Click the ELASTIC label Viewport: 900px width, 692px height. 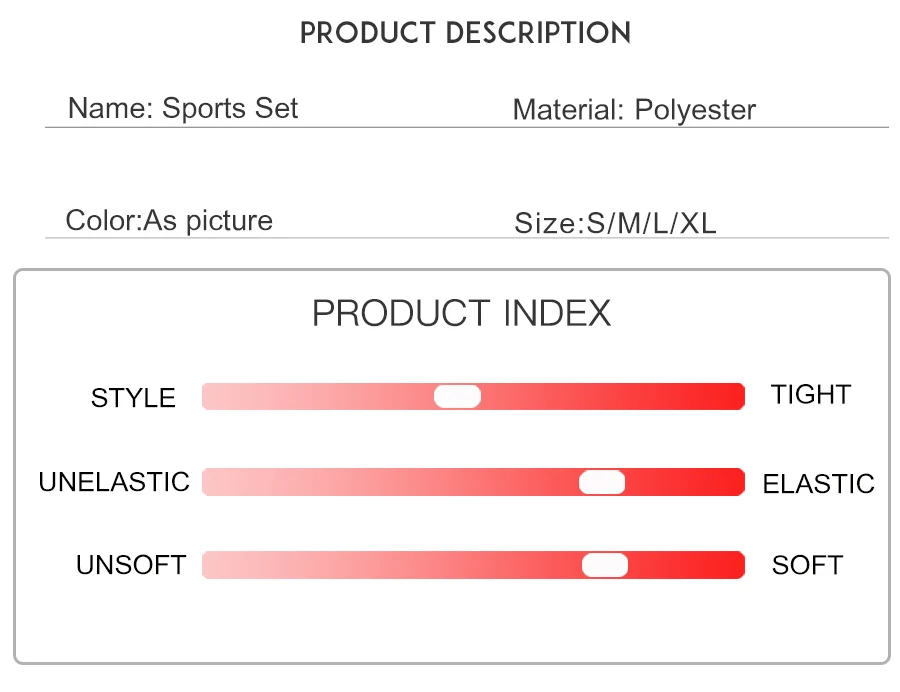[x=818, y=485]
